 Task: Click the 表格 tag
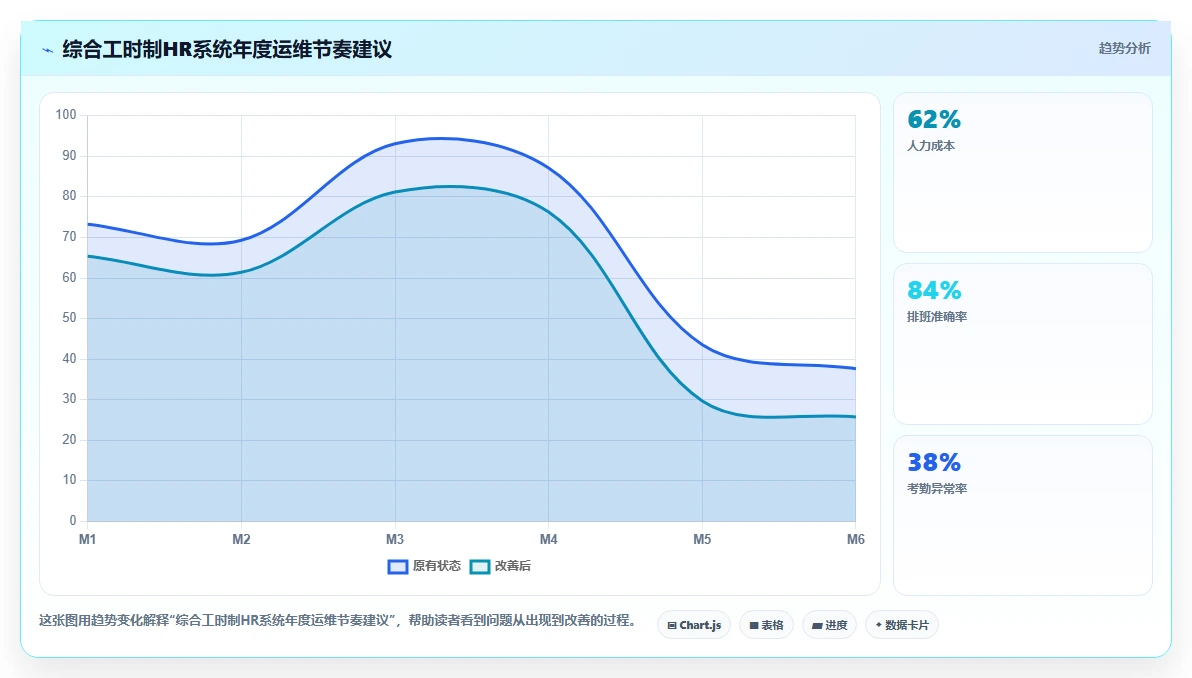pos(766,625)
